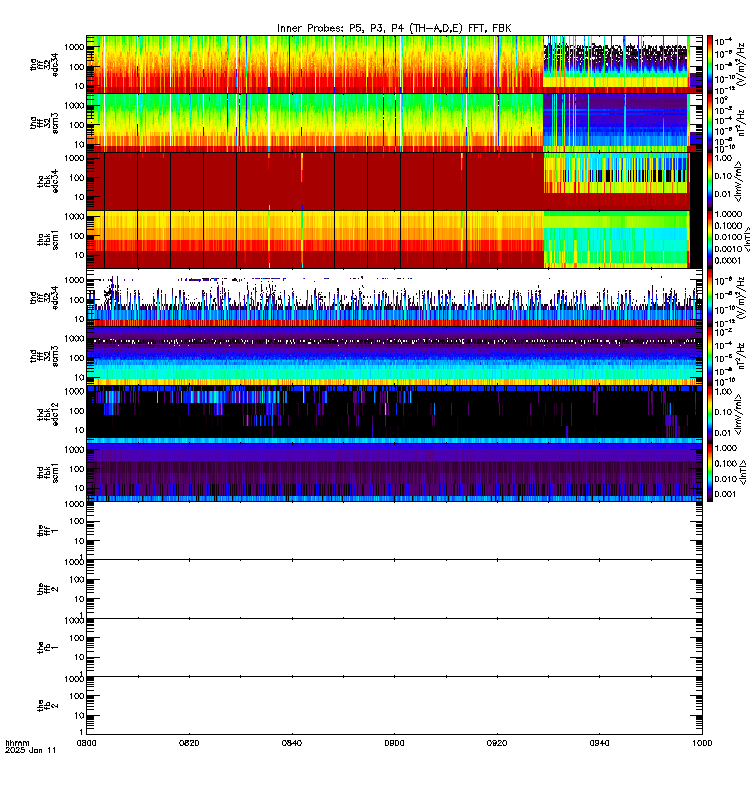This screenshot has height=800, width=750.
Task: Click the 0920 time axis label
Action: 497,743
